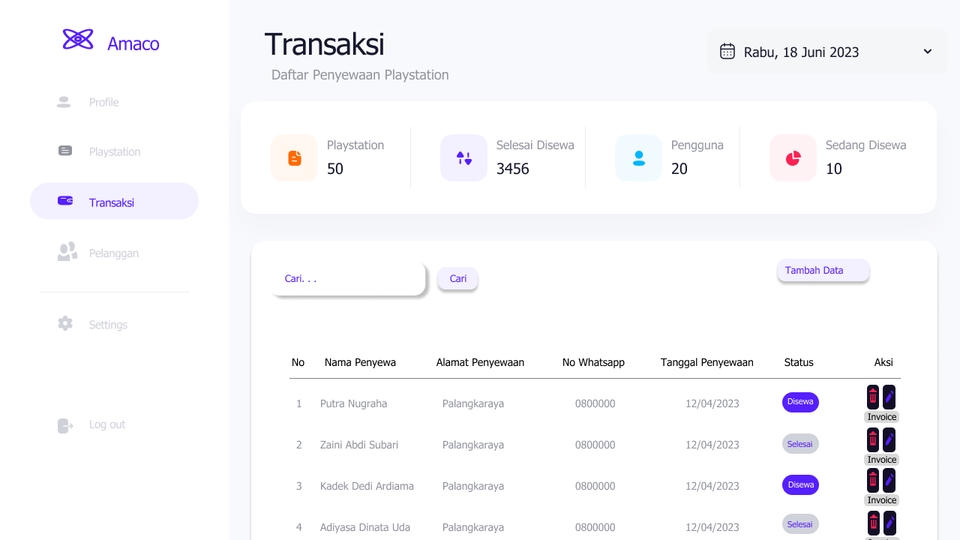Screen dimensions: 960x540
Task: Open Invoice for Zaini Abdi Subari
Action: [882, 460]
